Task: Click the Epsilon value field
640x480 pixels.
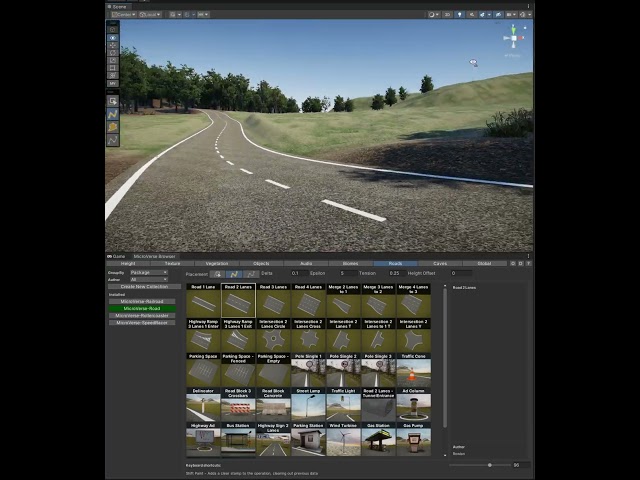Action: point(347,273)
